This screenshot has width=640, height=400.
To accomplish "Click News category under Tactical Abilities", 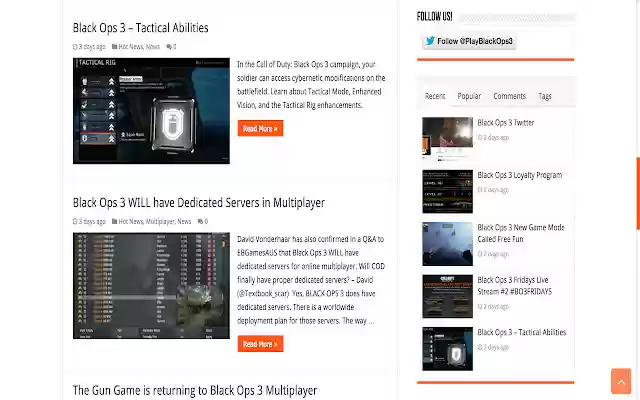I will click(x=153, y=47).
